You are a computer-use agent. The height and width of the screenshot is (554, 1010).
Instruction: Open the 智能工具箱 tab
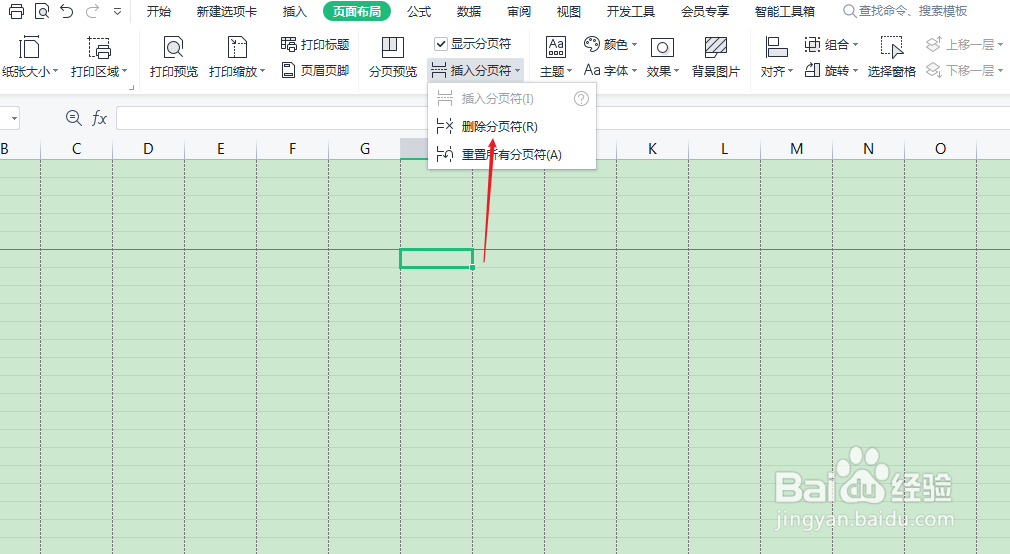pyautogui.click(x=785, y=12)
